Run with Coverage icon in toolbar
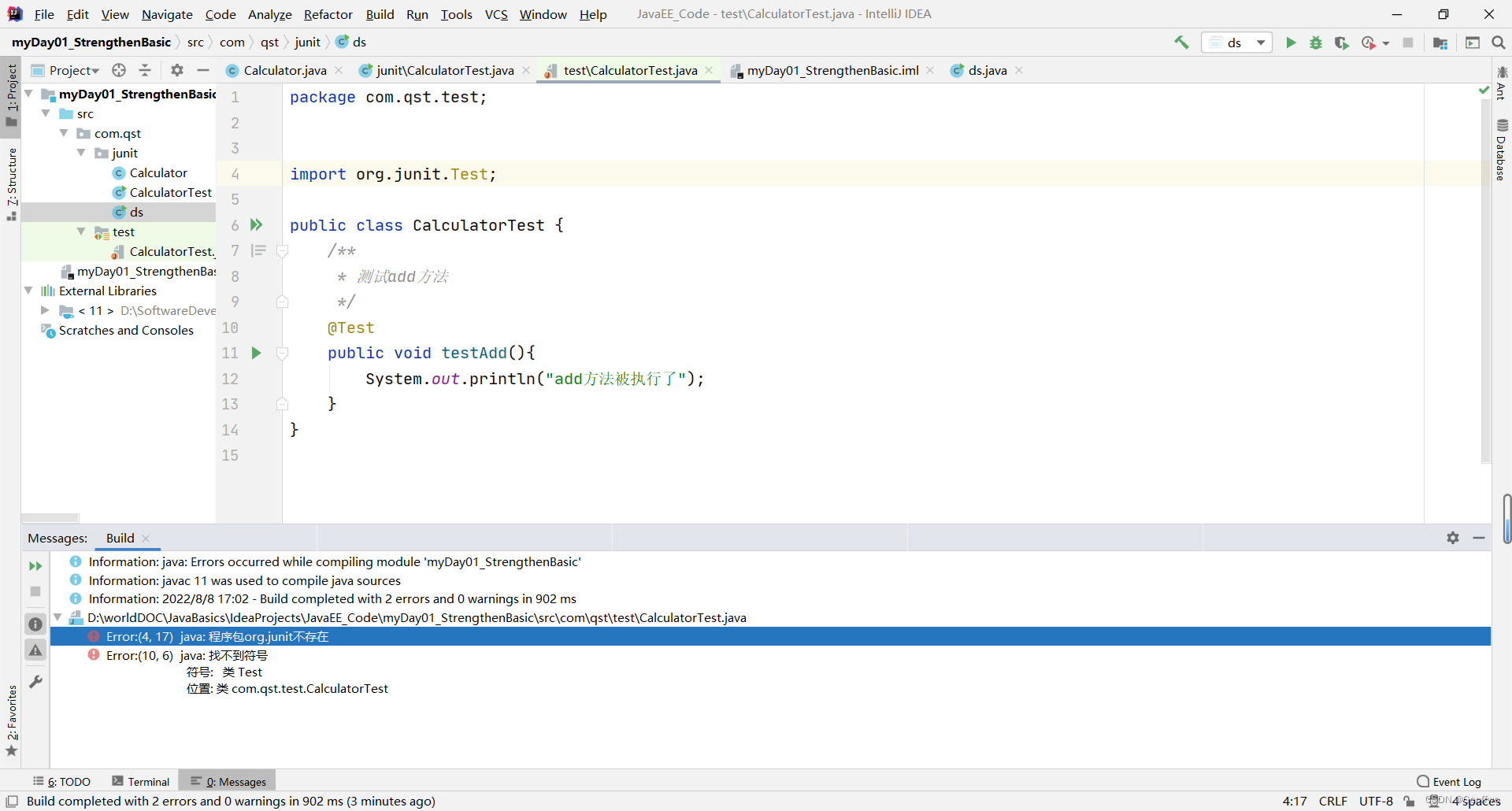 [1342, 43]
